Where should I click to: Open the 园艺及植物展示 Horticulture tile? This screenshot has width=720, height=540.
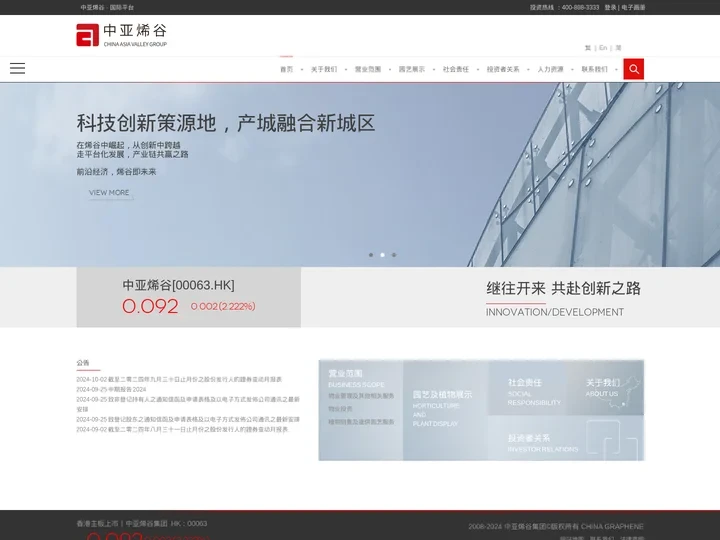click(x=444, y=410)
